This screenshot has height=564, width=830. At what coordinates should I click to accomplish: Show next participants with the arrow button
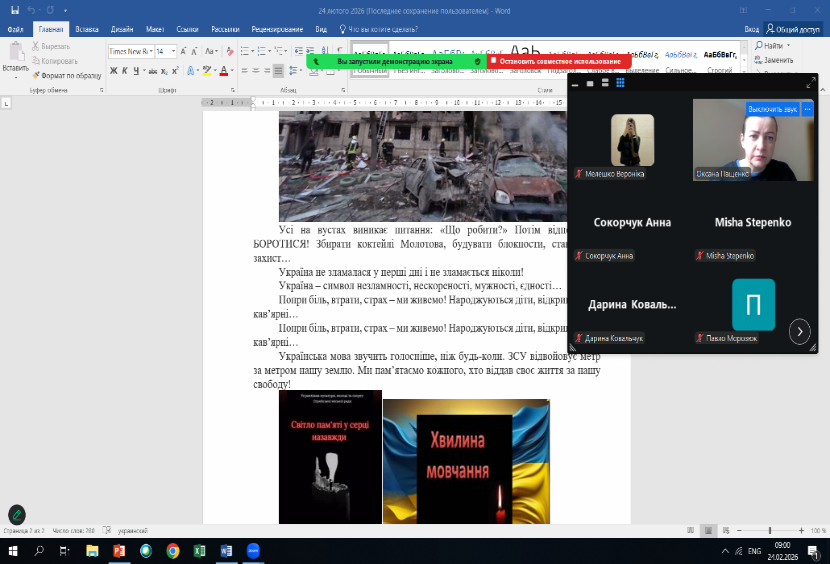pos(799,331)
